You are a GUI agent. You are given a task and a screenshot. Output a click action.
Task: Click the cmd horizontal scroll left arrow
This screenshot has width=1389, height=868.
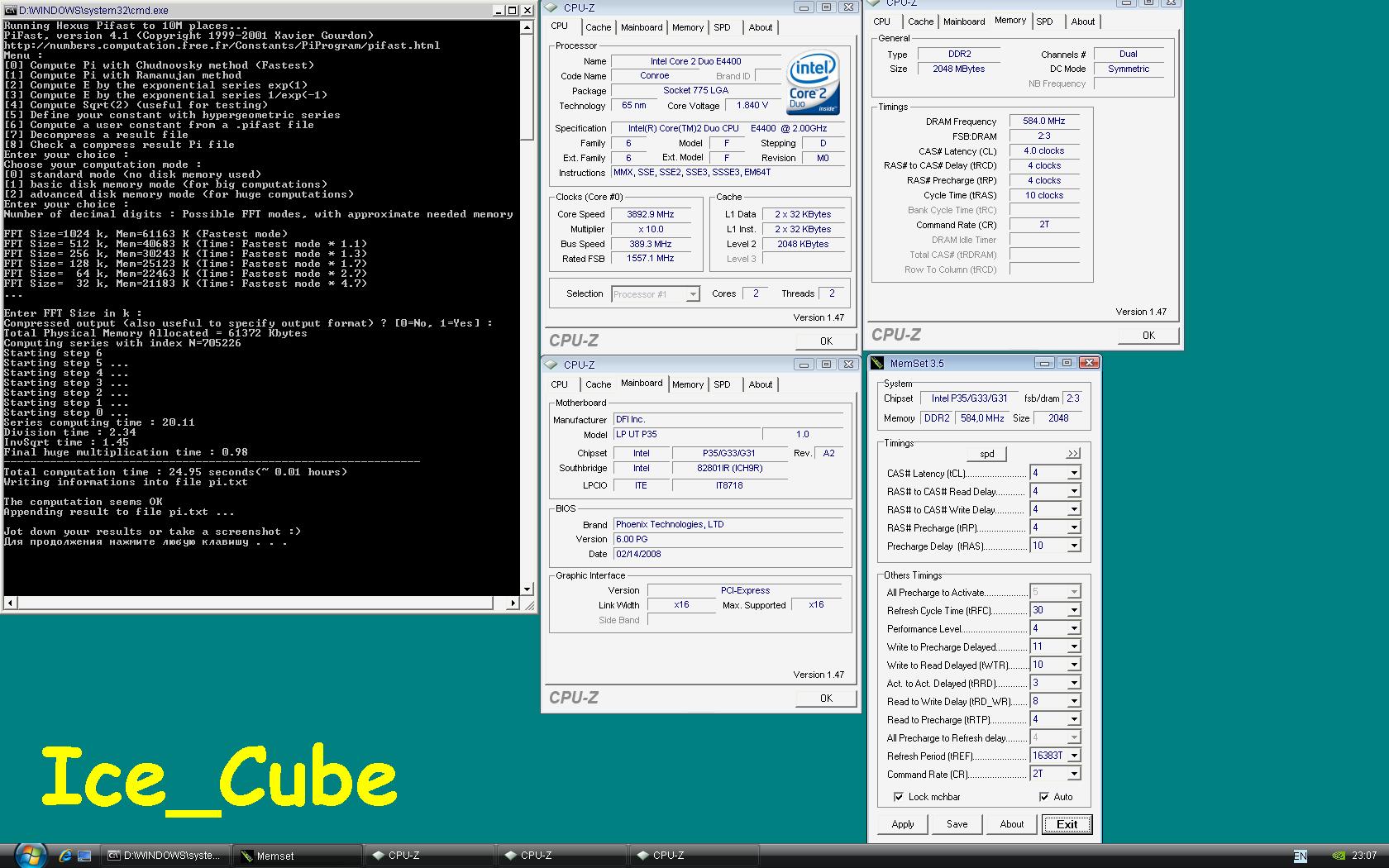pos(10,603)
